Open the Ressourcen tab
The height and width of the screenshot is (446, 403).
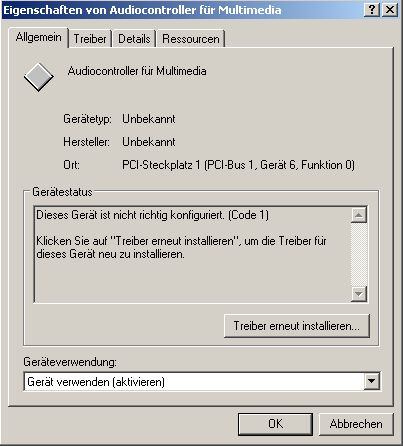[191, 39]
